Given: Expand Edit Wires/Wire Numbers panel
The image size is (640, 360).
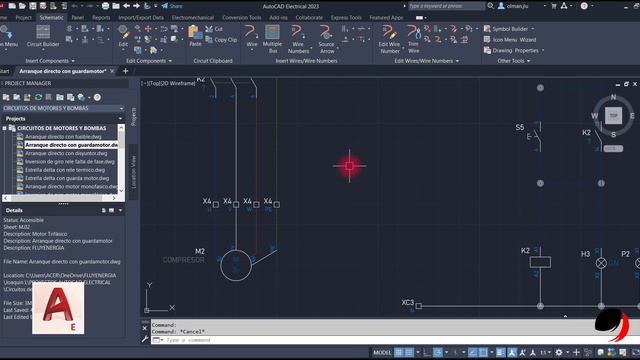Looking at the screenshot, I should 427,61.
